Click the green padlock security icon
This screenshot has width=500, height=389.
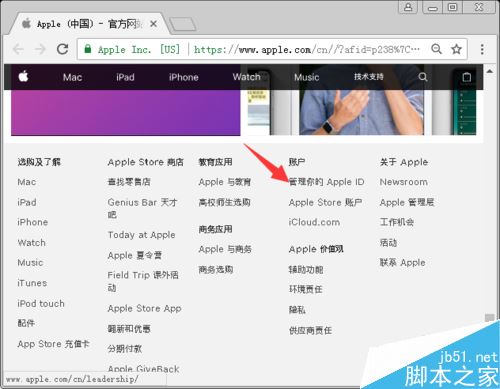[88, 49]
